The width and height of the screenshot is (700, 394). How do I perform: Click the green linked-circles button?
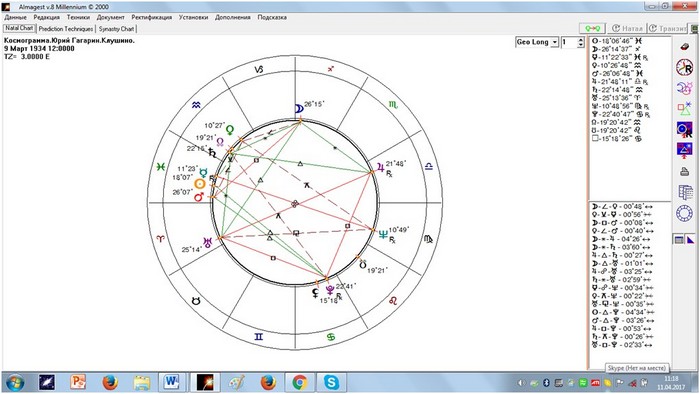point(592,29)
